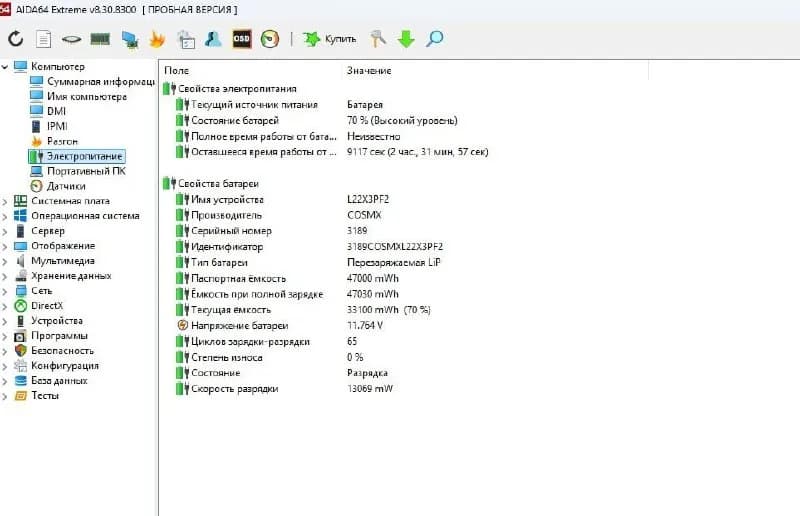Screen dimensions: 800x516
Task: Expand the Операционная система node
Action: [5, 216]
